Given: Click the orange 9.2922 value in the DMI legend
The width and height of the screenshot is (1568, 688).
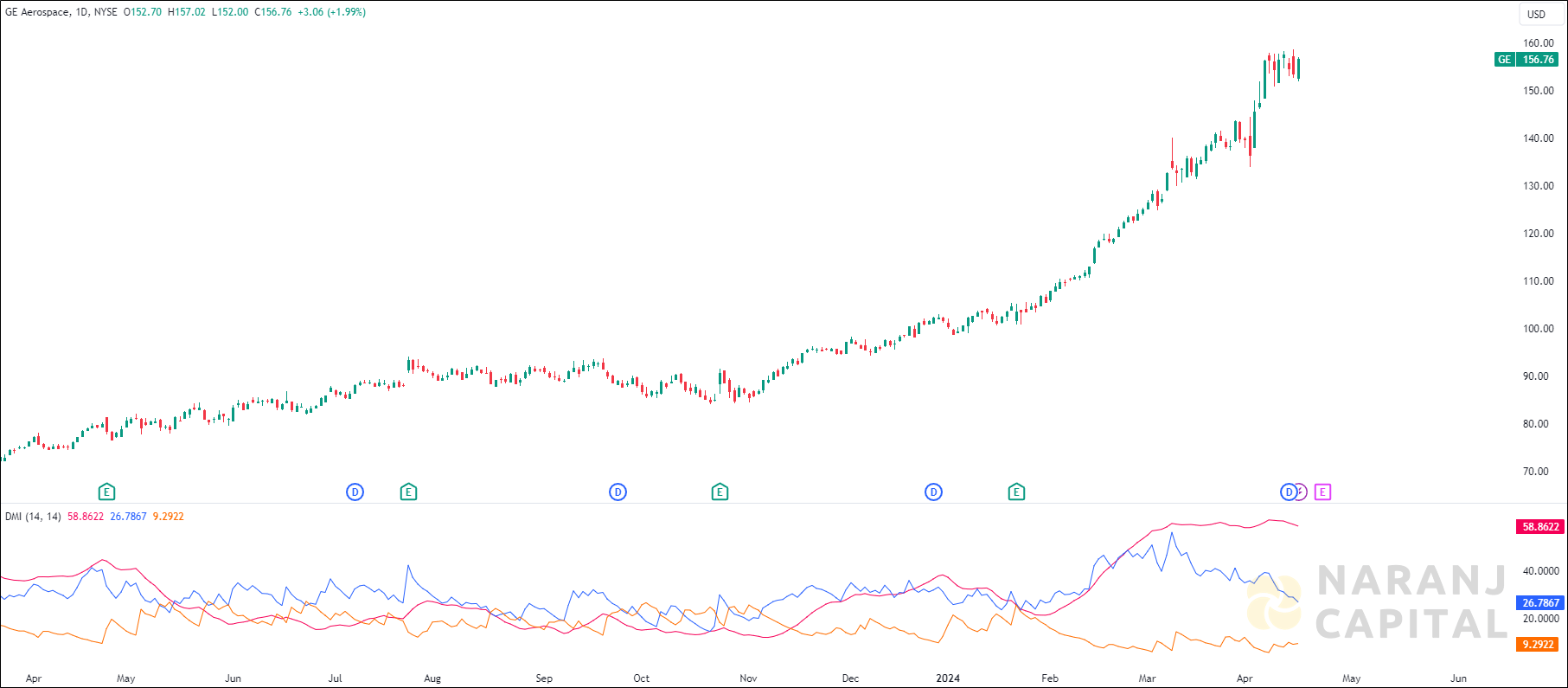Looking at the screenshot, I should 168,517.
